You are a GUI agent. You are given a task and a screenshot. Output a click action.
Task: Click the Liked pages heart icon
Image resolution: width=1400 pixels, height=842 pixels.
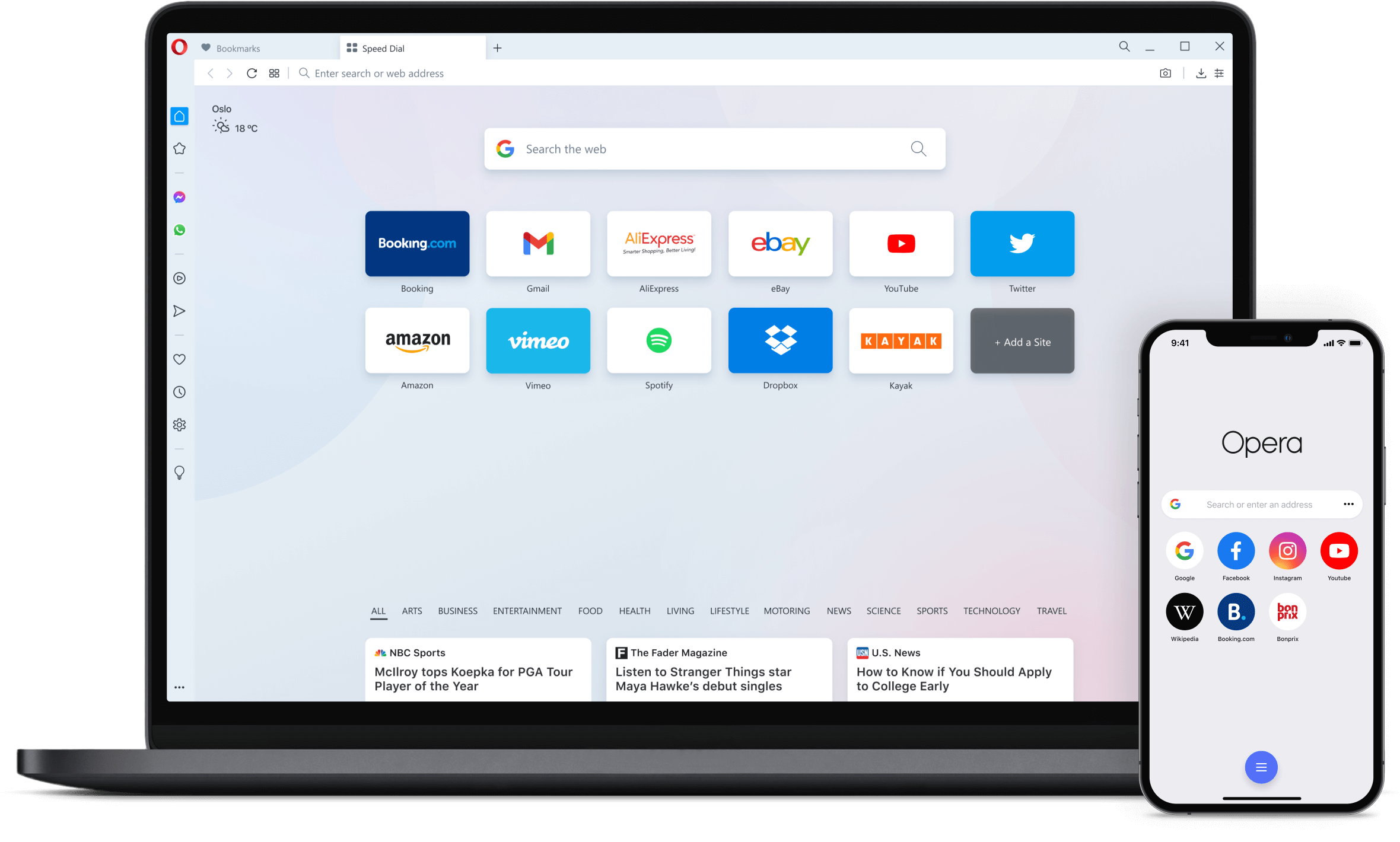180,357
